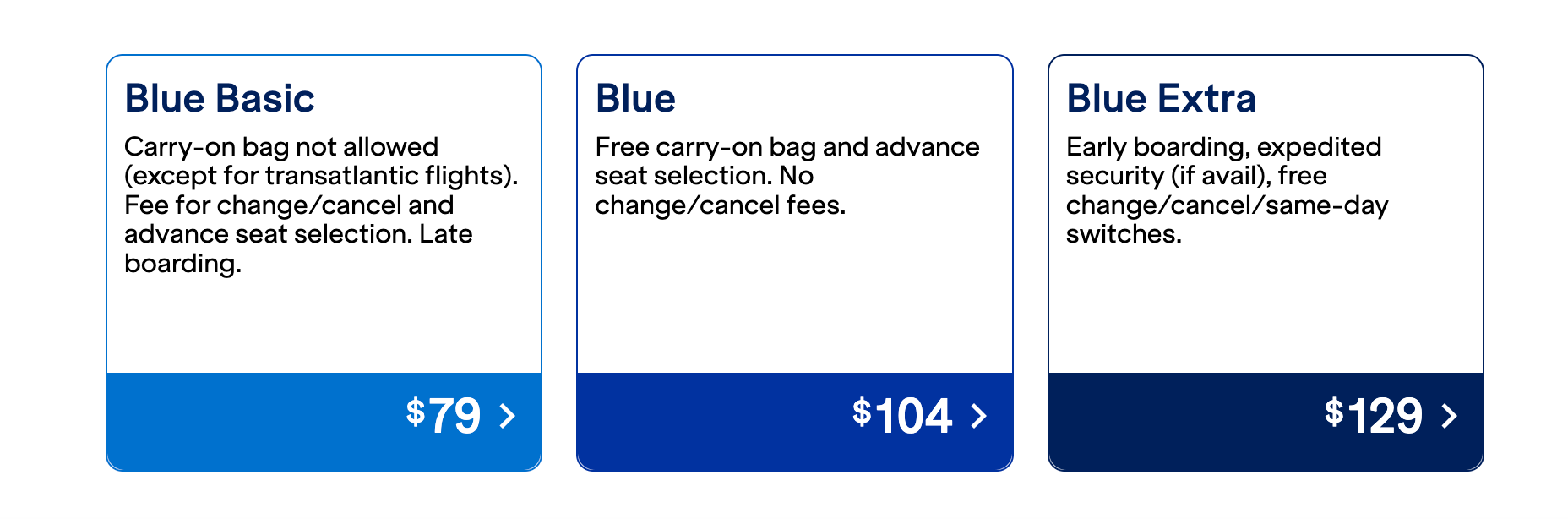
Task: Click the Blue fare description text
Action: 786,175
